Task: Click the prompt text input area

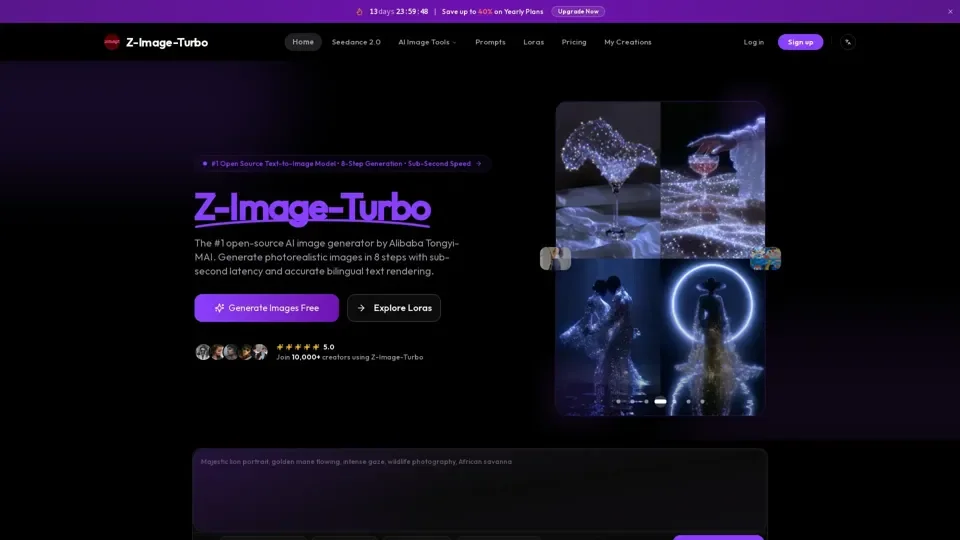Action: point(480,490)
